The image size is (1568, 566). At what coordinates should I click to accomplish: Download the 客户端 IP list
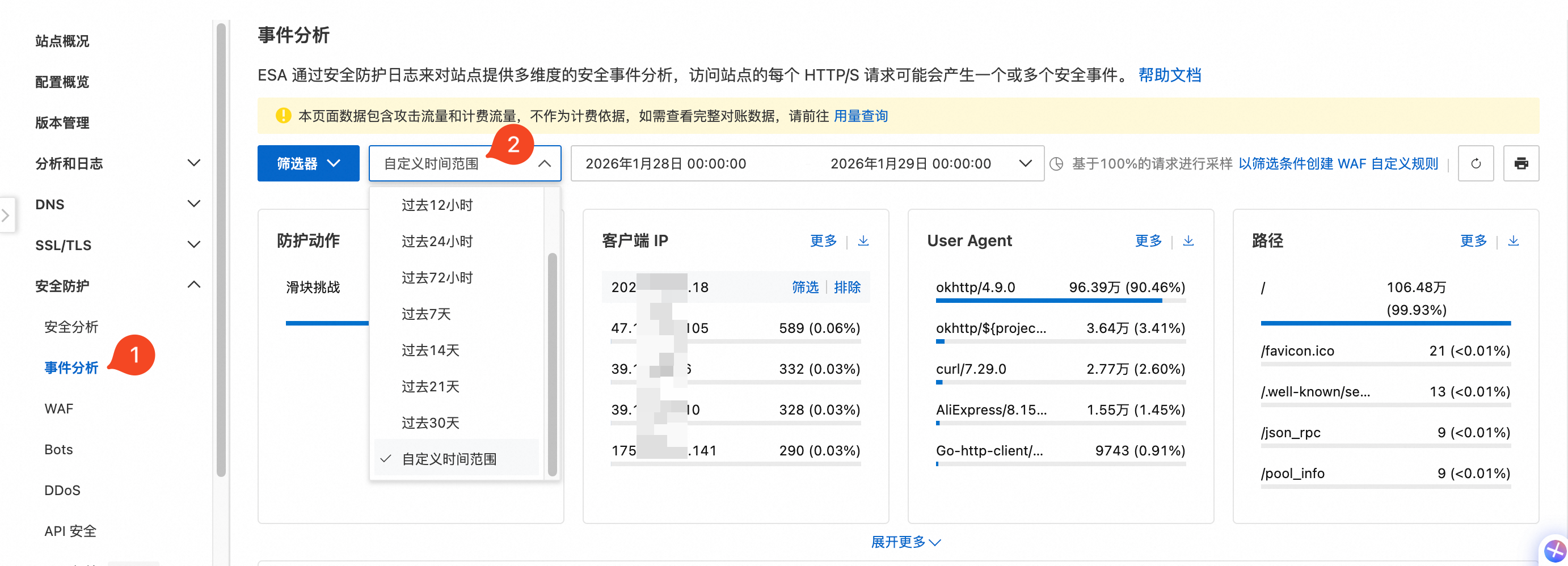(x=863, y=241)
